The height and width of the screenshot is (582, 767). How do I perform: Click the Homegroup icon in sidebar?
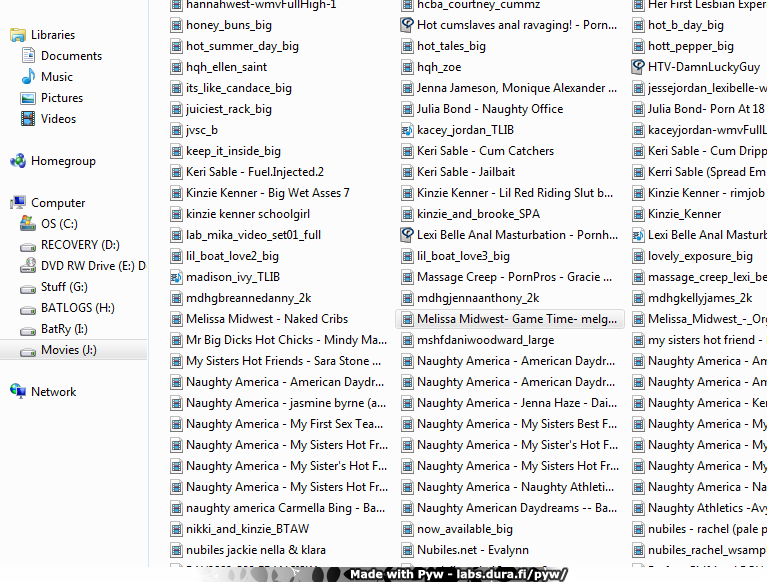click(18, 161)
